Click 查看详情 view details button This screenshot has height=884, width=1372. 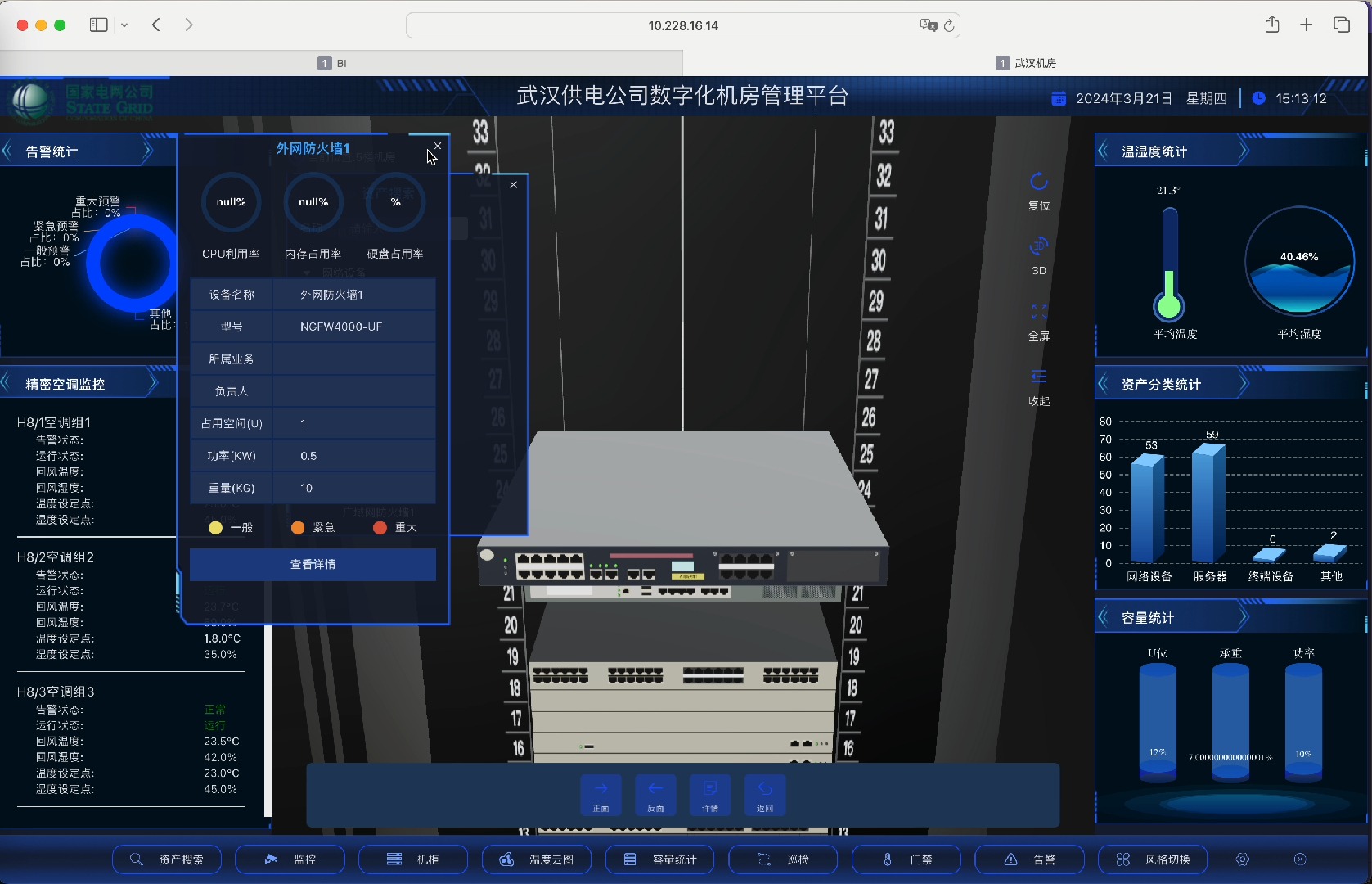click(x=313, y=565)
